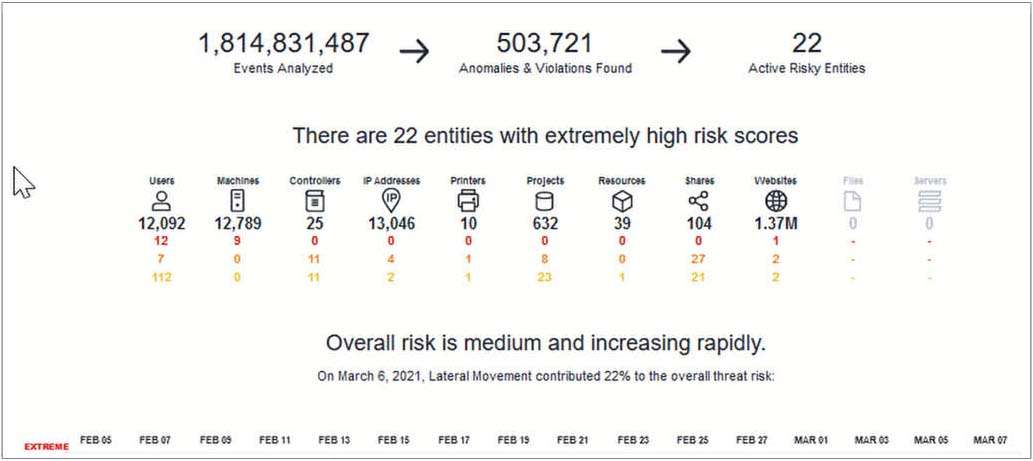
Task: Open the Machines entity icon
Action: [238, 201]
